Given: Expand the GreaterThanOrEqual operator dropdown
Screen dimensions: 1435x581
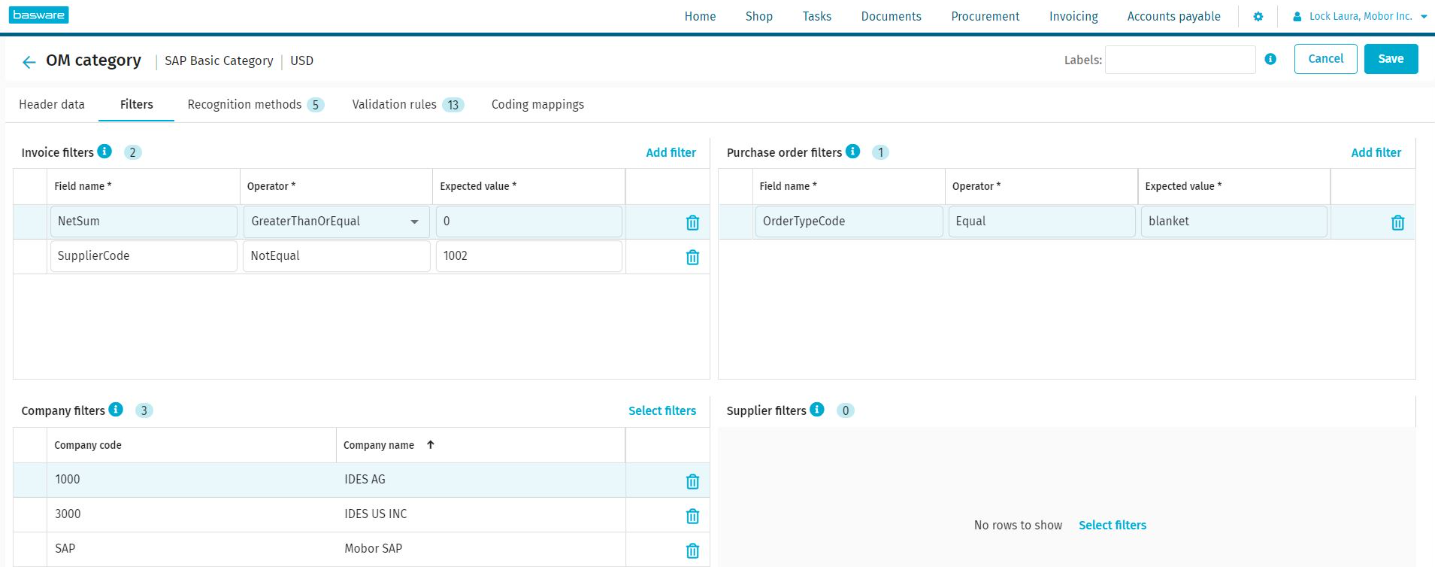Looking at the screenshot, I should (x=414, y=222).
